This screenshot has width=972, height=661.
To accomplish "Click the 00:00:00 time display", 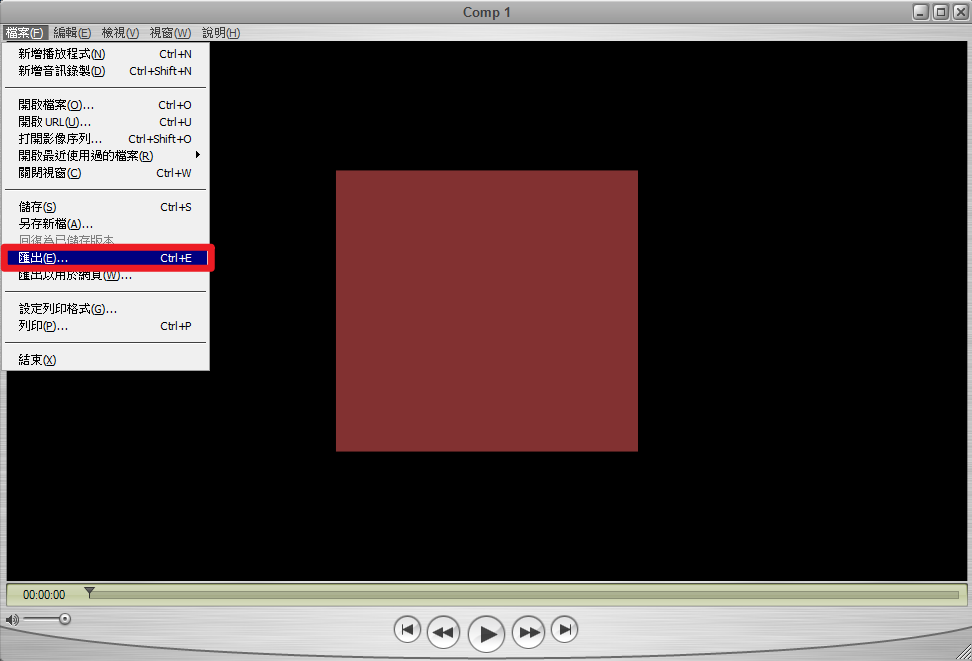I will click(44, 595).
